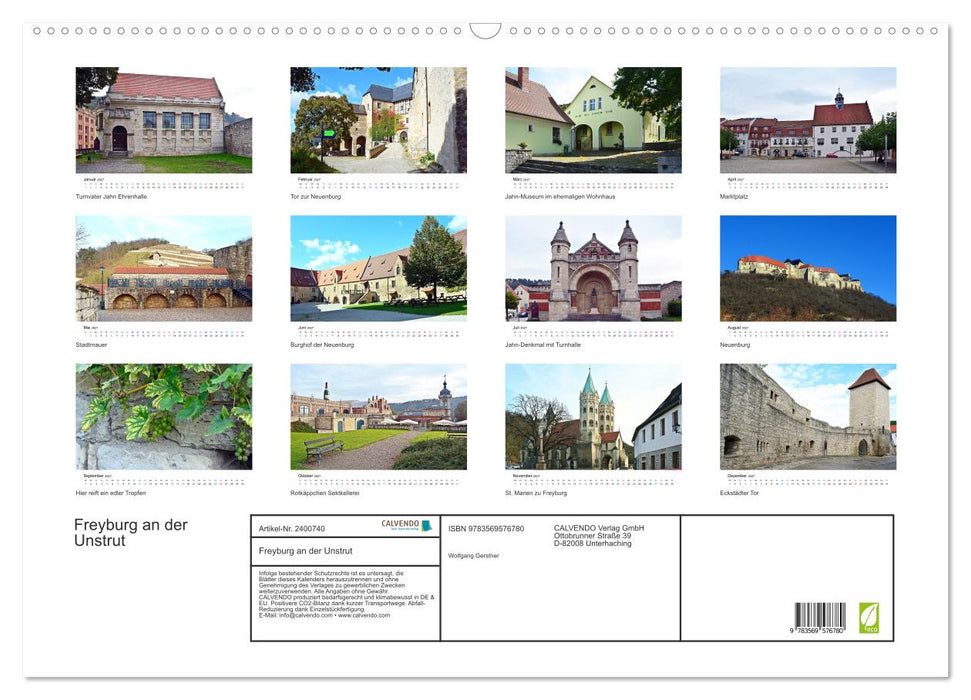Click the 'ISBN 9783569576780' text
This screenshot has height=700, width=971.
(x=486, y=528)
